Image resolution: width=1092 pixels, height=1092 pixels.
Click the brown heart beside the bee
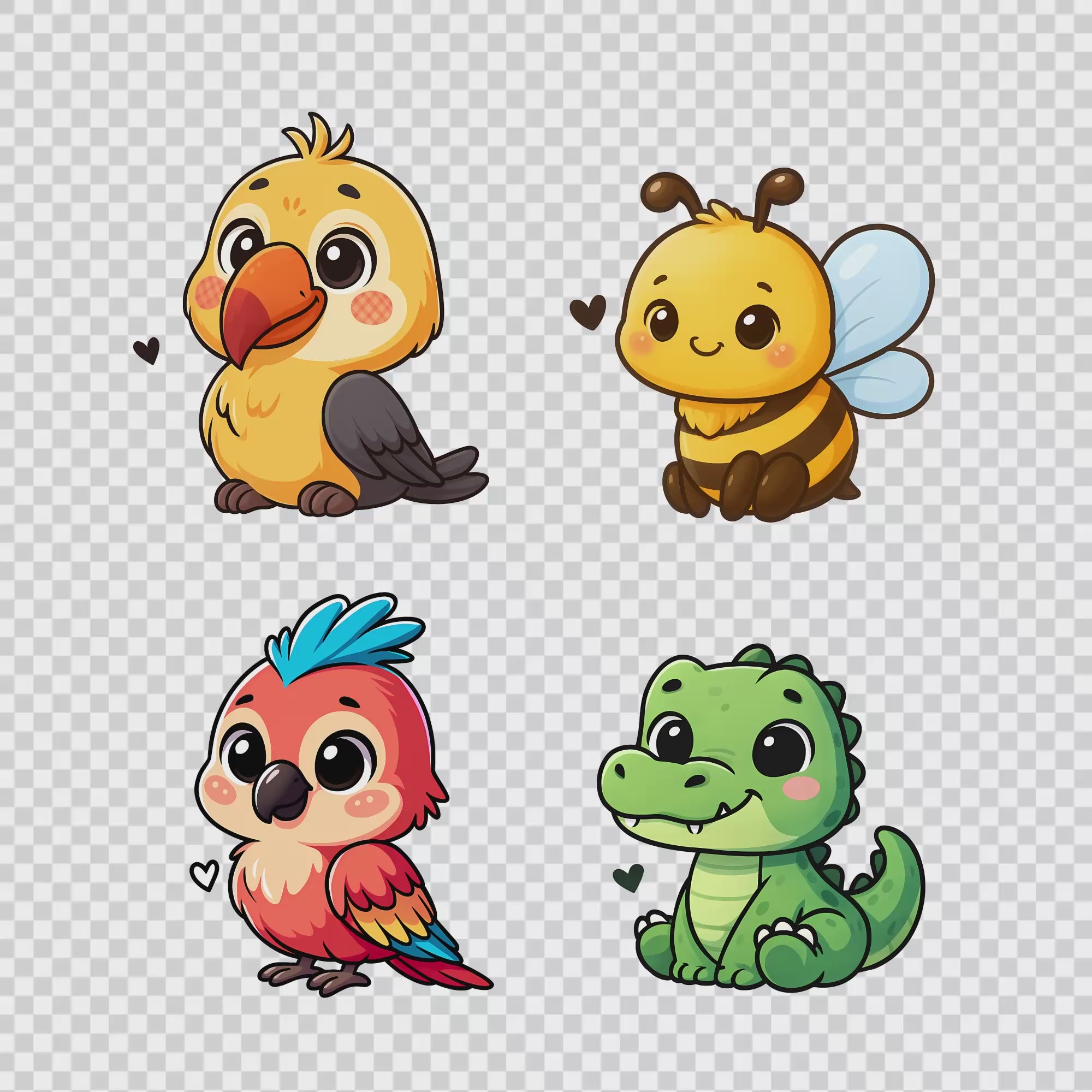588,312
